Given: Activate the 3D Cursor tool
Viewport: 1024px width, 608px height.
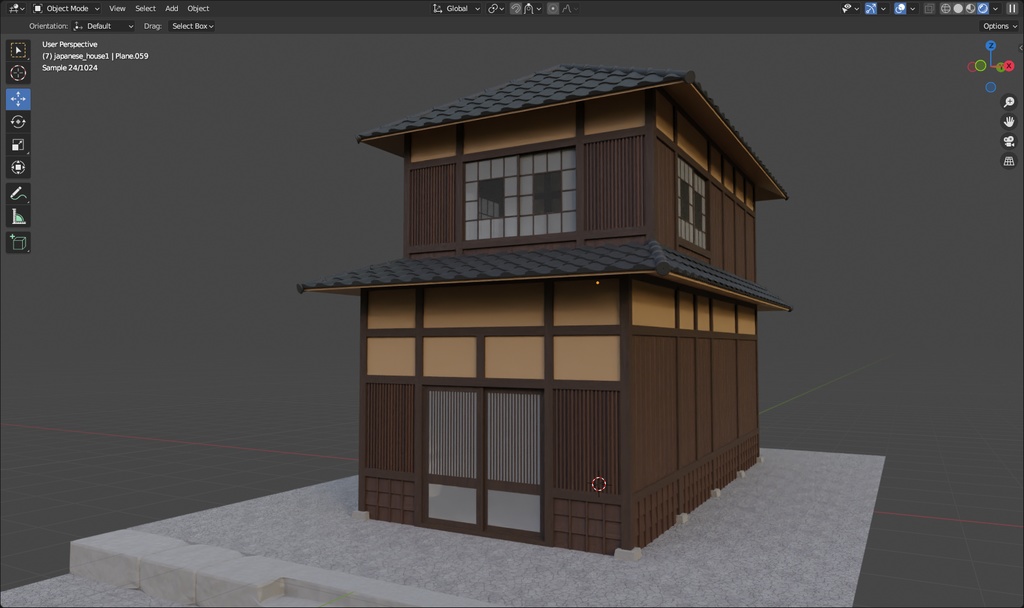Looking at the screenshot, I should 18,73.
